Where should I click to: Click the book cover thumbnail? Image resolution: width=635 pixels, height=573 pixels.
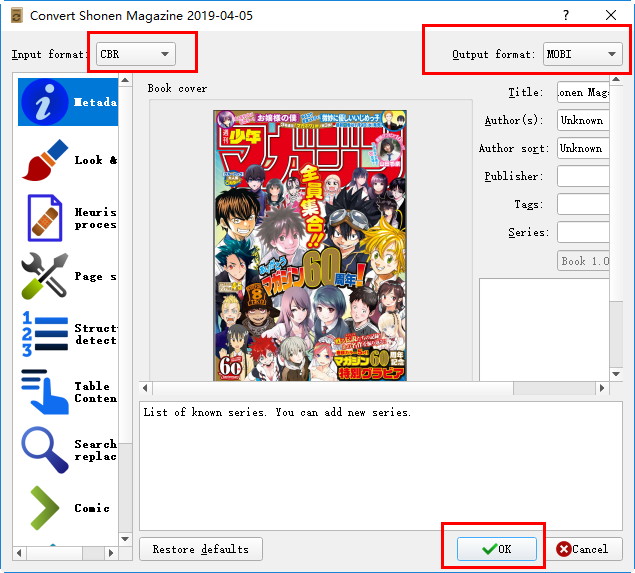pos(310,245)
